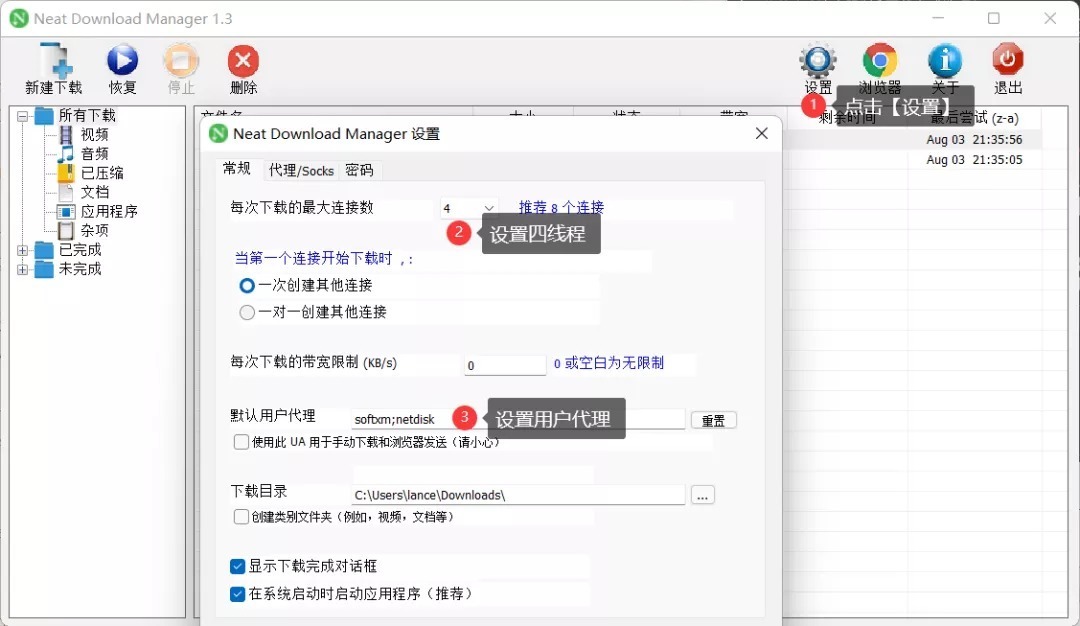
Task: Click the 退出 (Exit) power icon
Action: (1007, 60)
